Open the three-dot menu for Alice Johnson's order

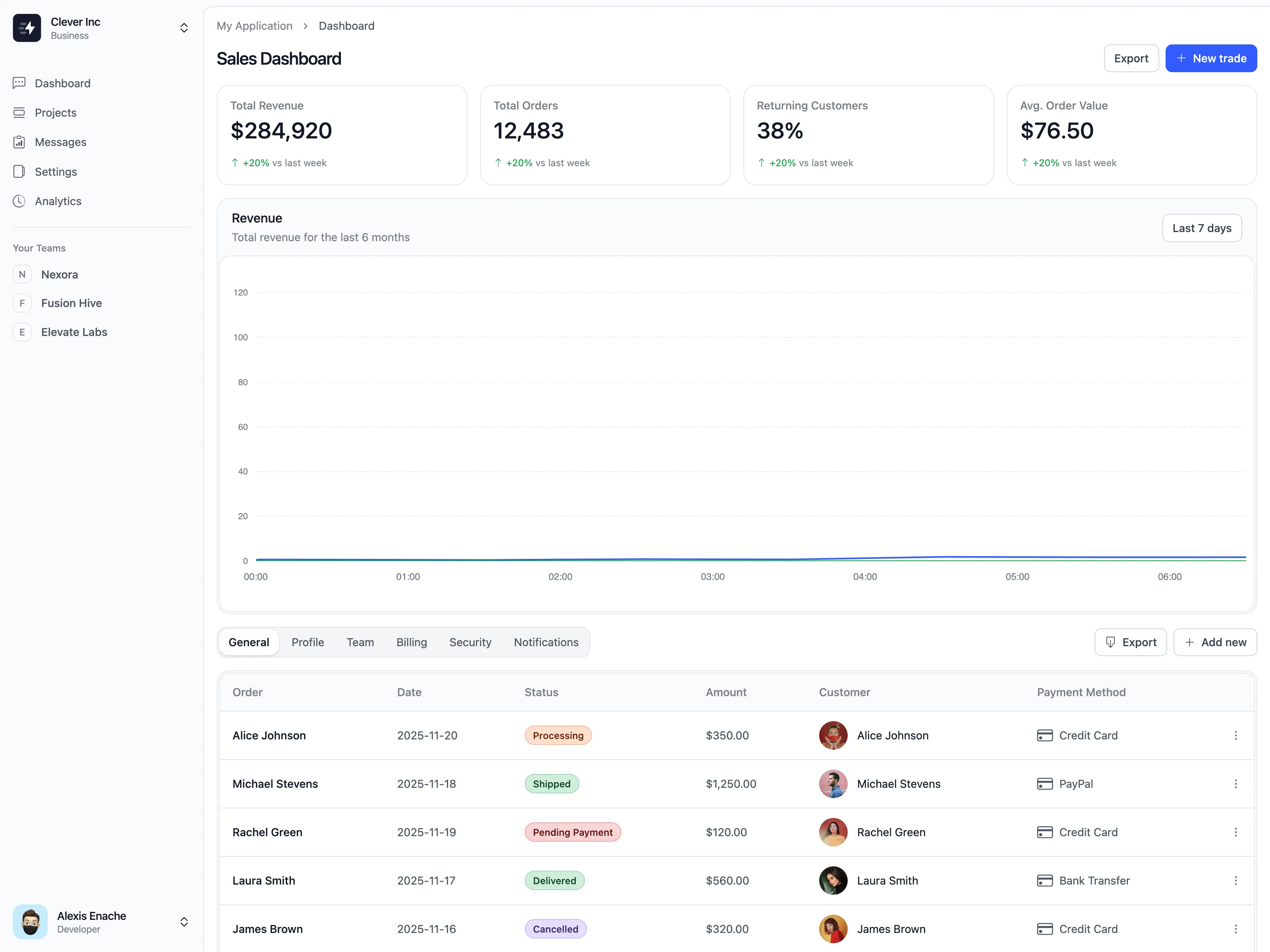[x=1235, y=736]
